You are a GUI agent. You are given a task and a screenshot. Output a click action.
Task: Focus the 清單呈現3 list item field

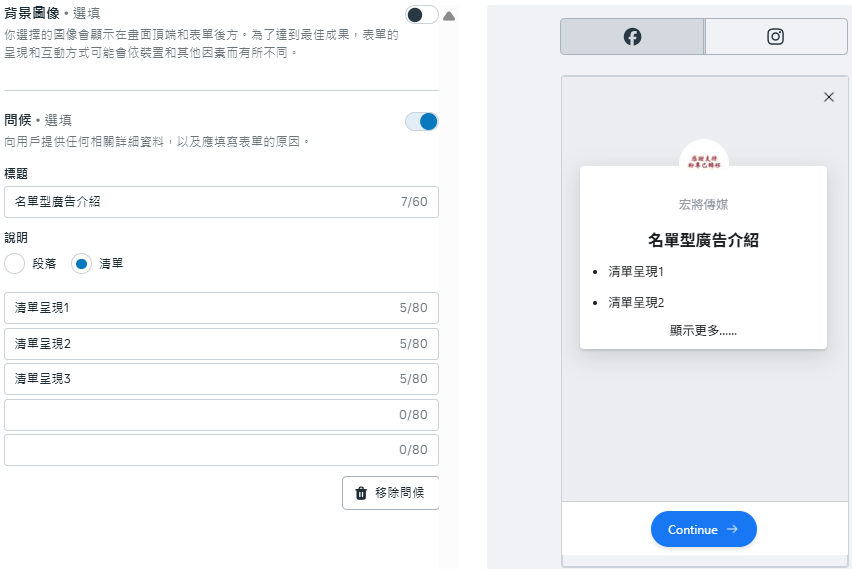(x=200, y=379)
